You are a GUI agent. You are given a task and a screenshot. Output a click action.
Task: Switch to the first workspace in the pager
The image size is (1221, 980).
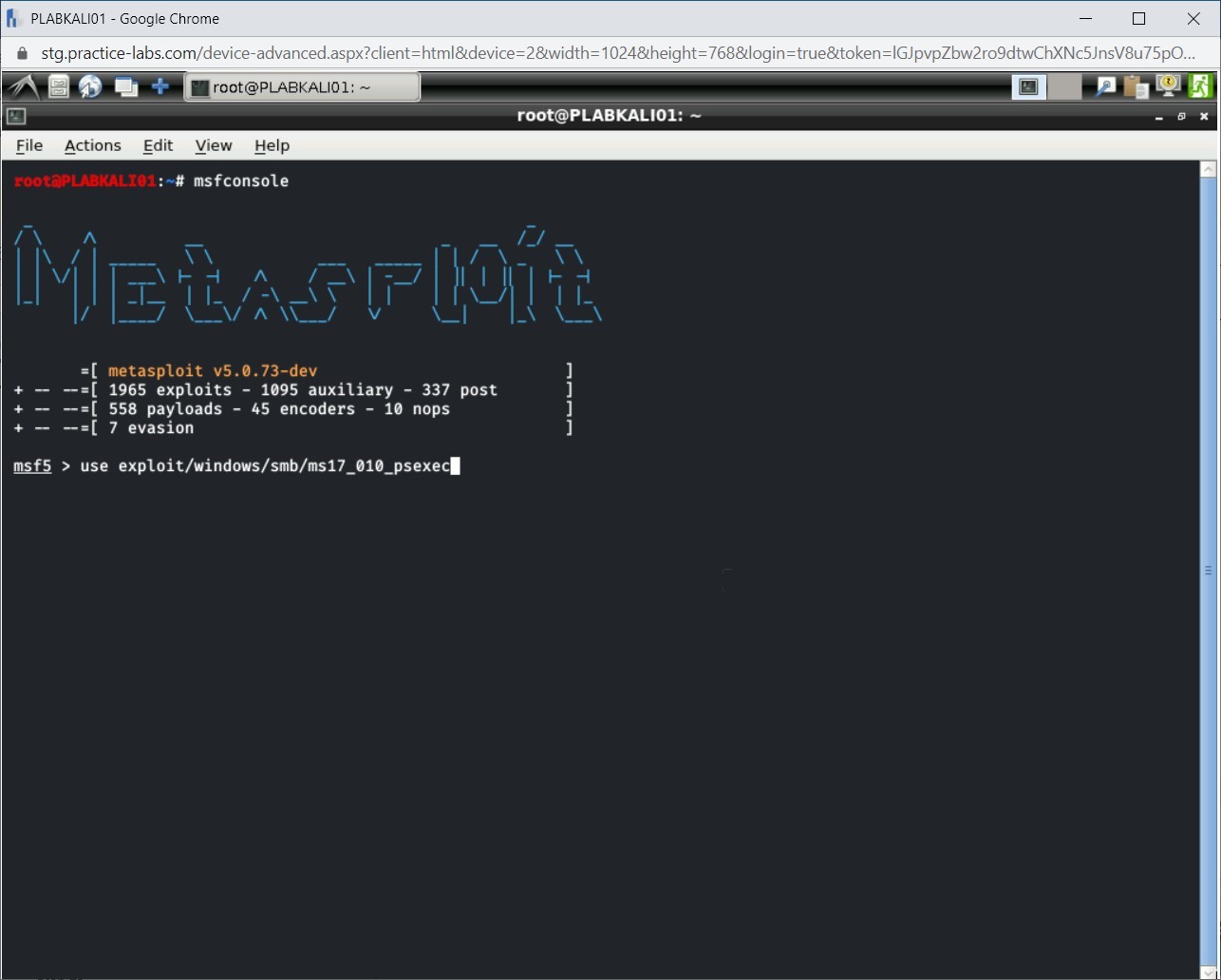1028,87
